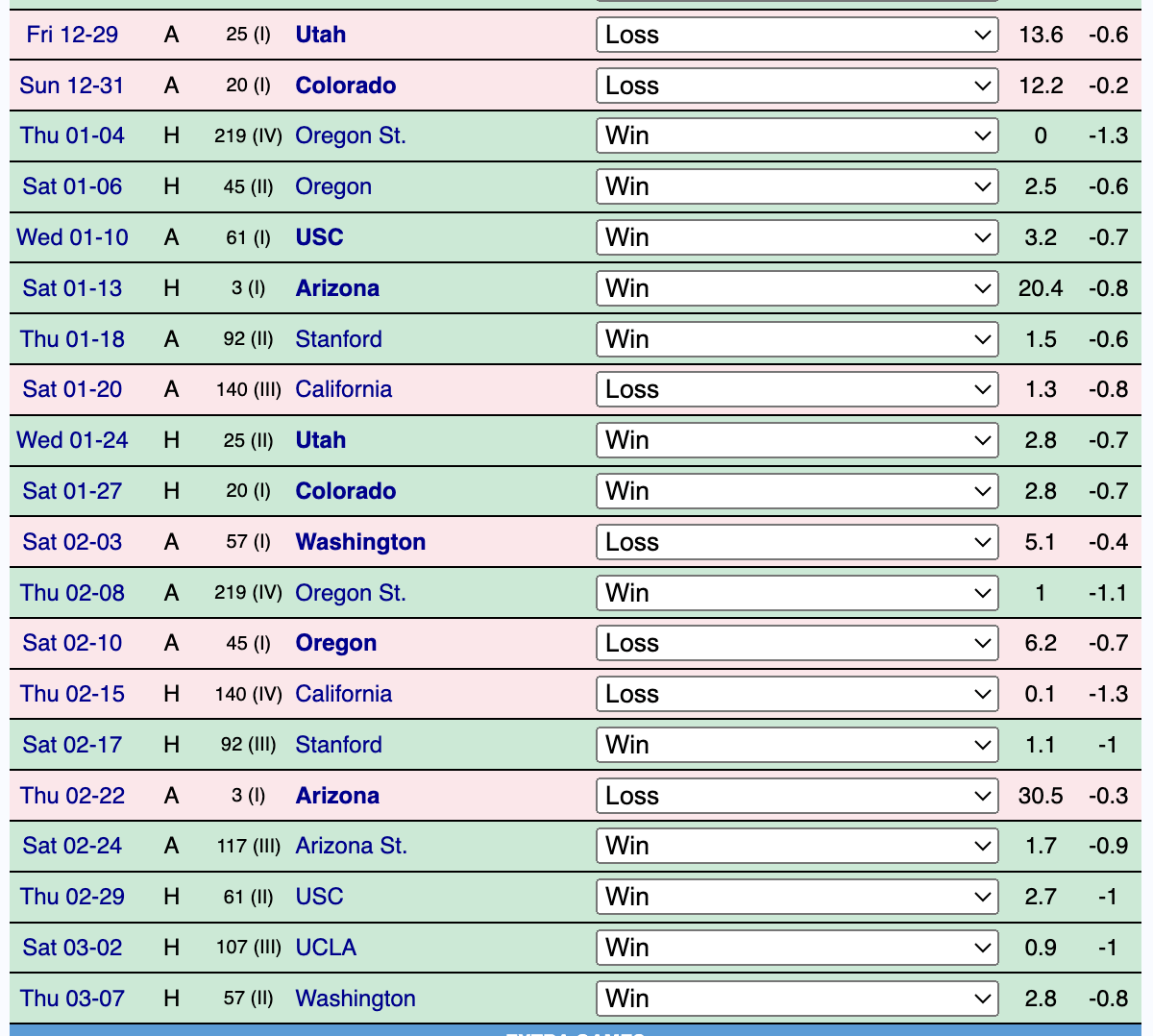Open the Utah link on Fri 12-29 row
The image size is (1153, 1036).
point(320,35)
